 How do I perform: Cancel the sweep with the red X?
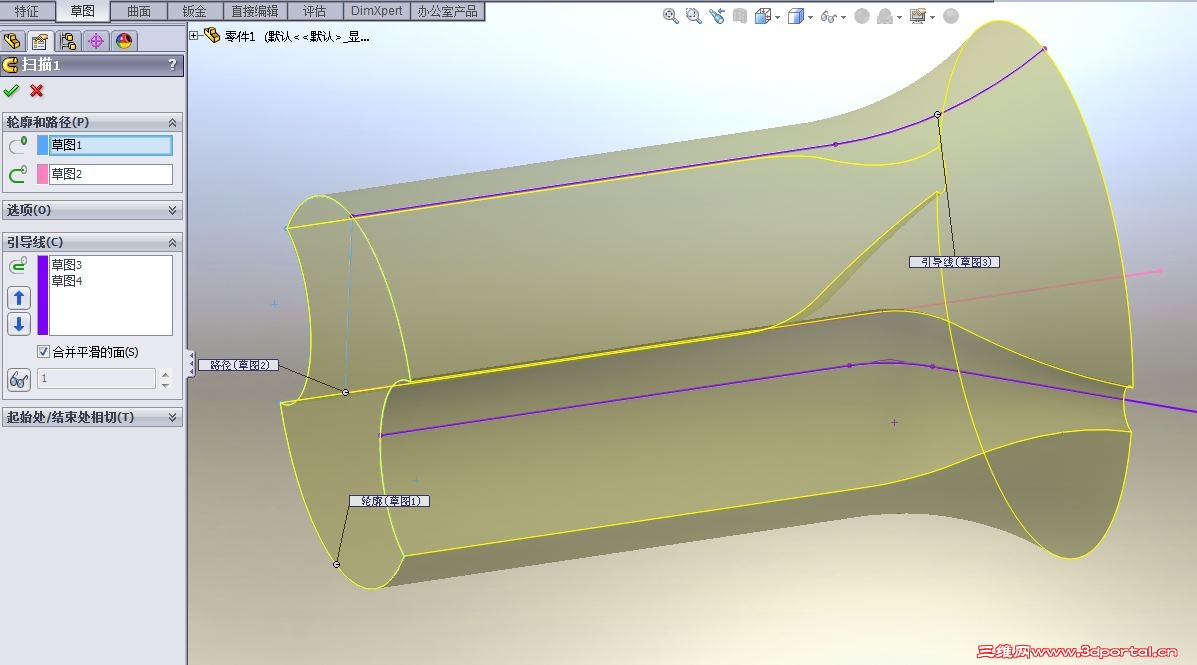pyautogui.click(x=36, y=91)
